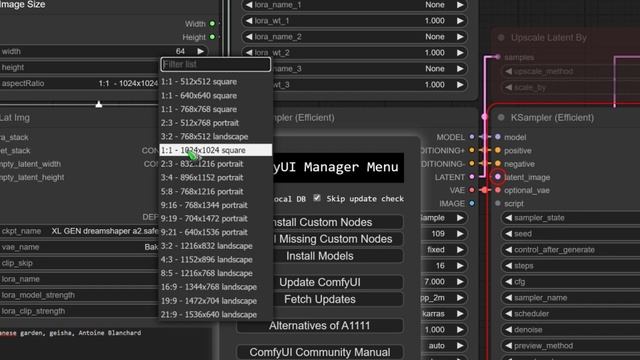Click KSampler positive input socket
The height and width of the screenshot is (360, 640).
coord(498,150)
